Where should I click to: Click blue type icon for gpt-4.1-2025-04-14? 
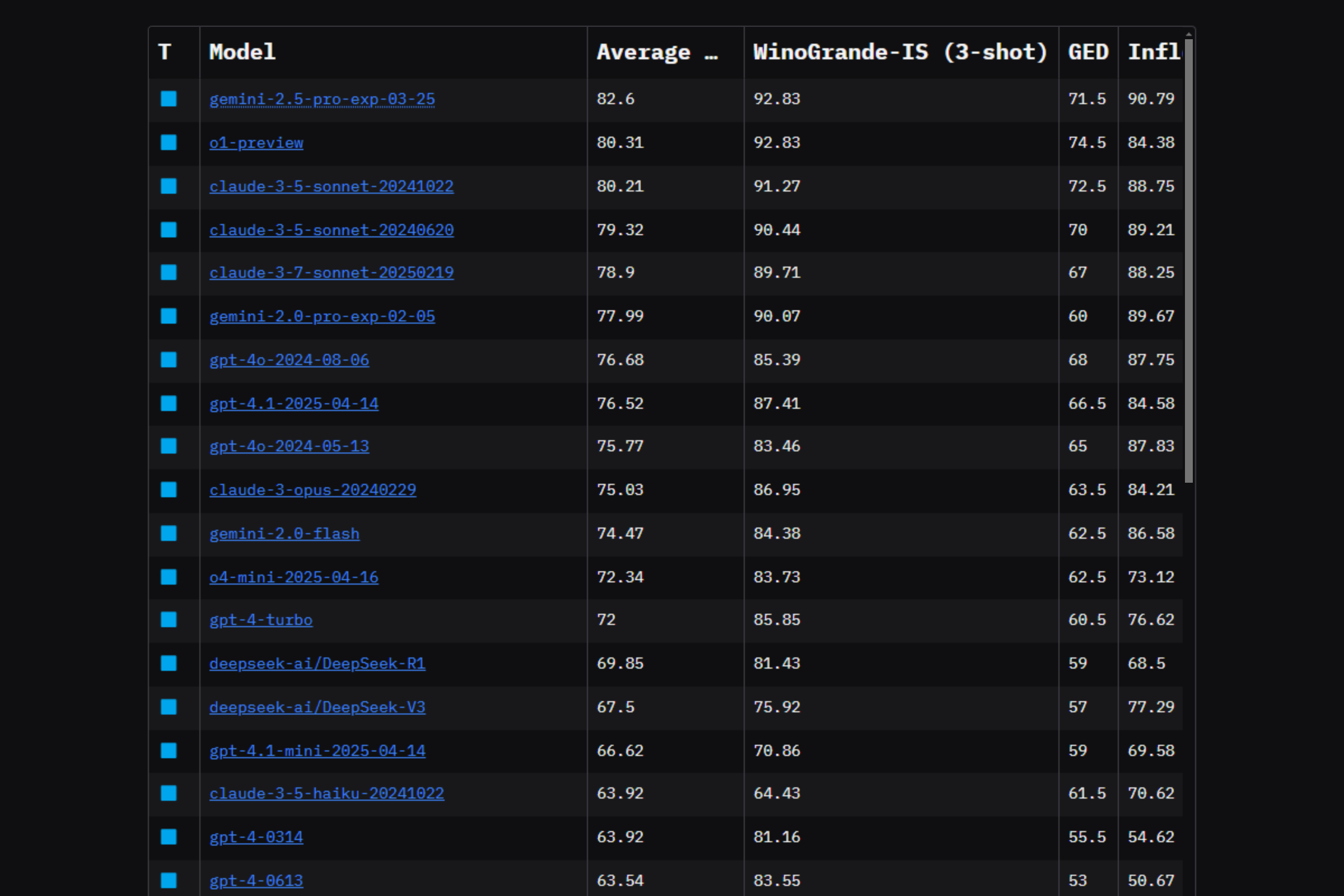click(169, 403)
